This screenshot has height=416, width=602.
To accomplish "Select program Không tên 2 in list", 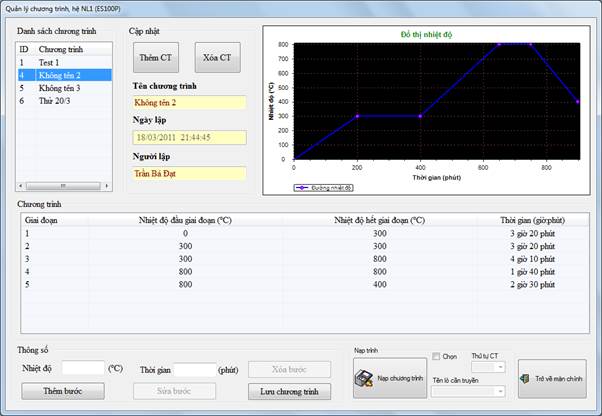I will pyautogui.click(x=64, y=75).
